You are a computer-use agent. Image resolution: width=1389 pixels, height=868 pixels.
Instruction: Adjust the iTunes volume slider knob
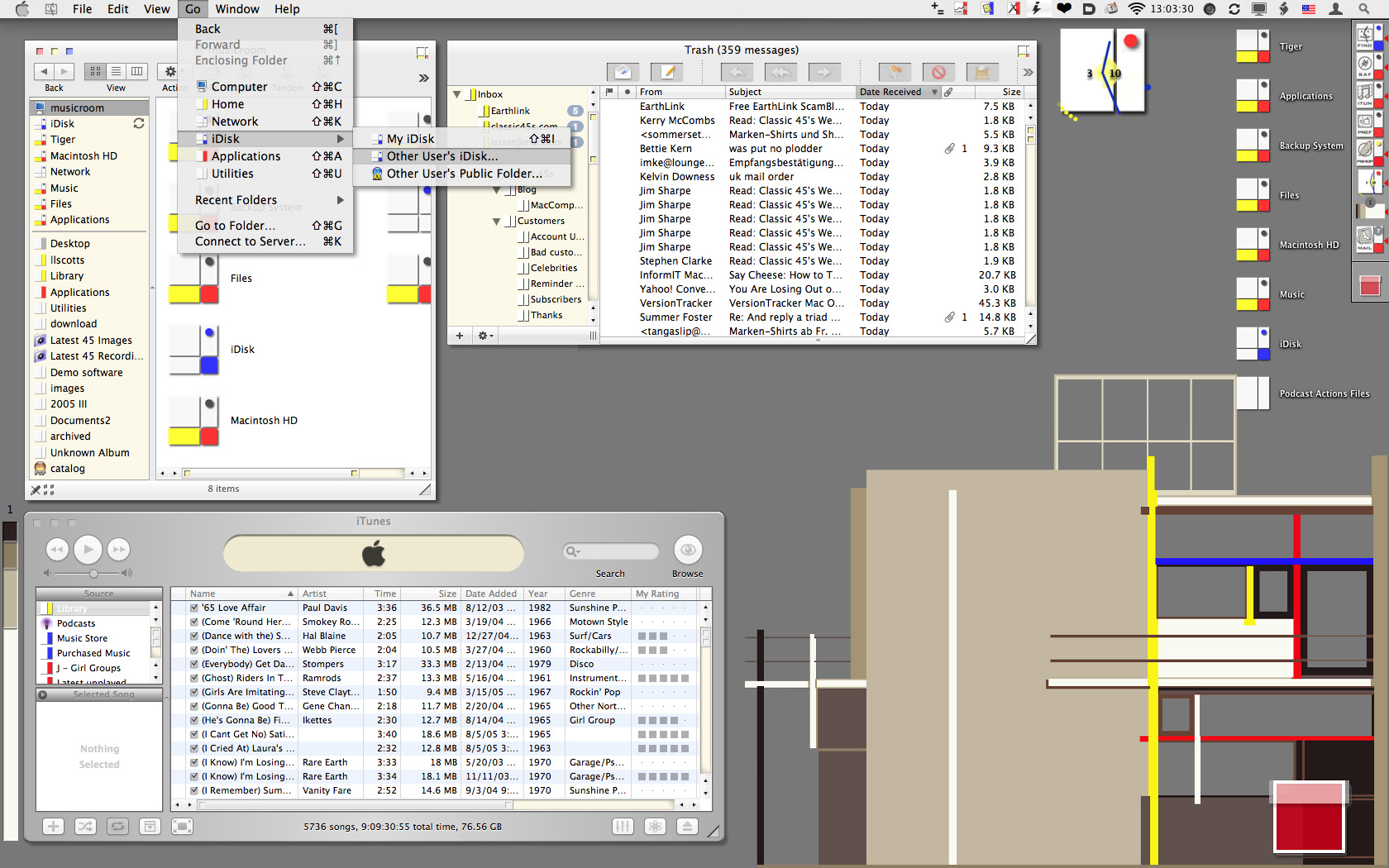pyautogui.click(x=93, y=573)
